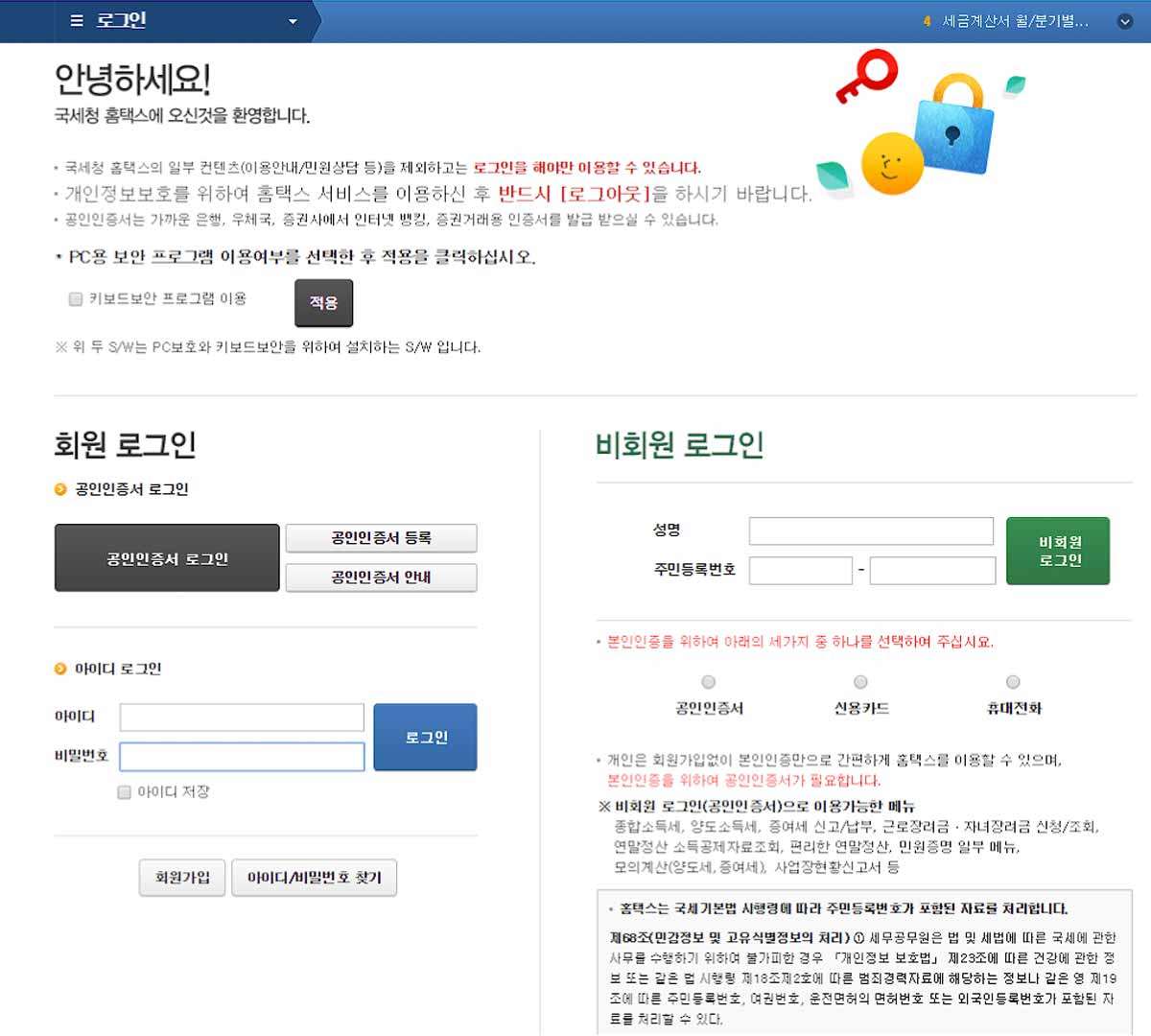Viewport: 1151px width, 1036px height.
Task: Click the 회원 로그인 heading text
Action: click(125, 445)
